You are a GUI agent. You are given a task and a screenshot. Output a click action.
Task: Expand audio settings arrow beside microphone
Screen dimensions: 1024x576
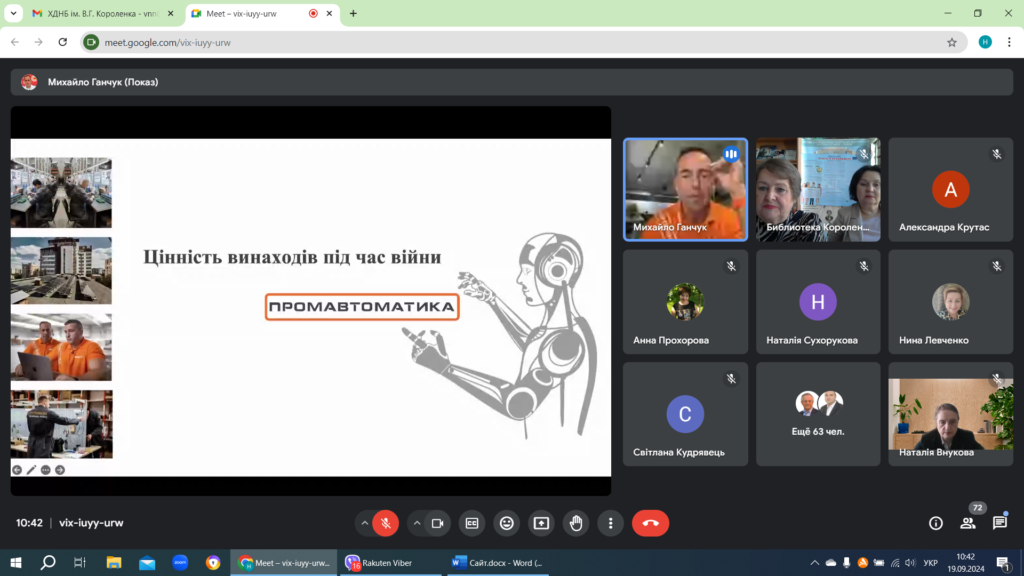tap(364, 523)
